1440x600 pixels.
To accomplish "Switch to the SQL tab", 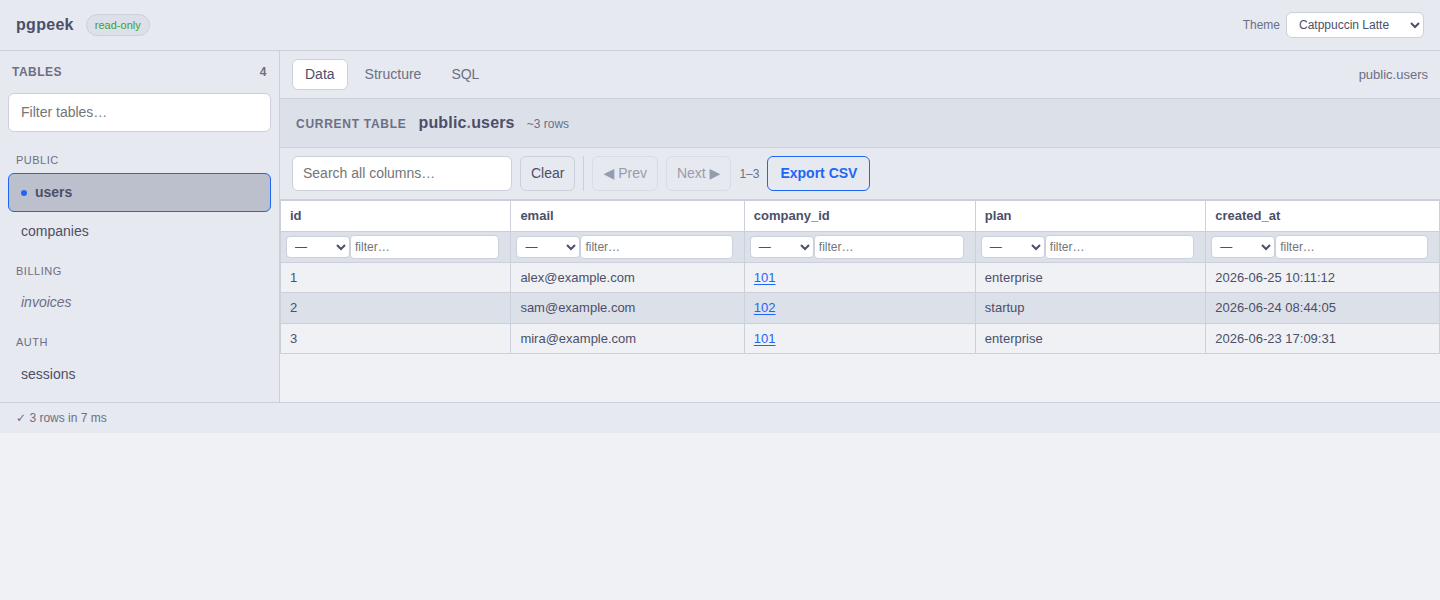I will (x=465, y=74).
